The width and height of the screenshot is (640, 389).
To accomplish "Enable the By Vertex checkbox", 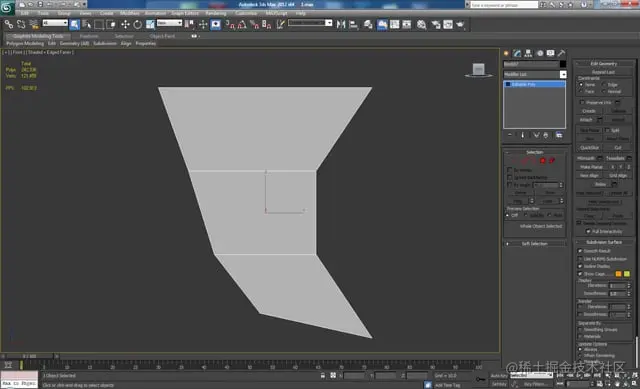I will (x=509, y=170).
